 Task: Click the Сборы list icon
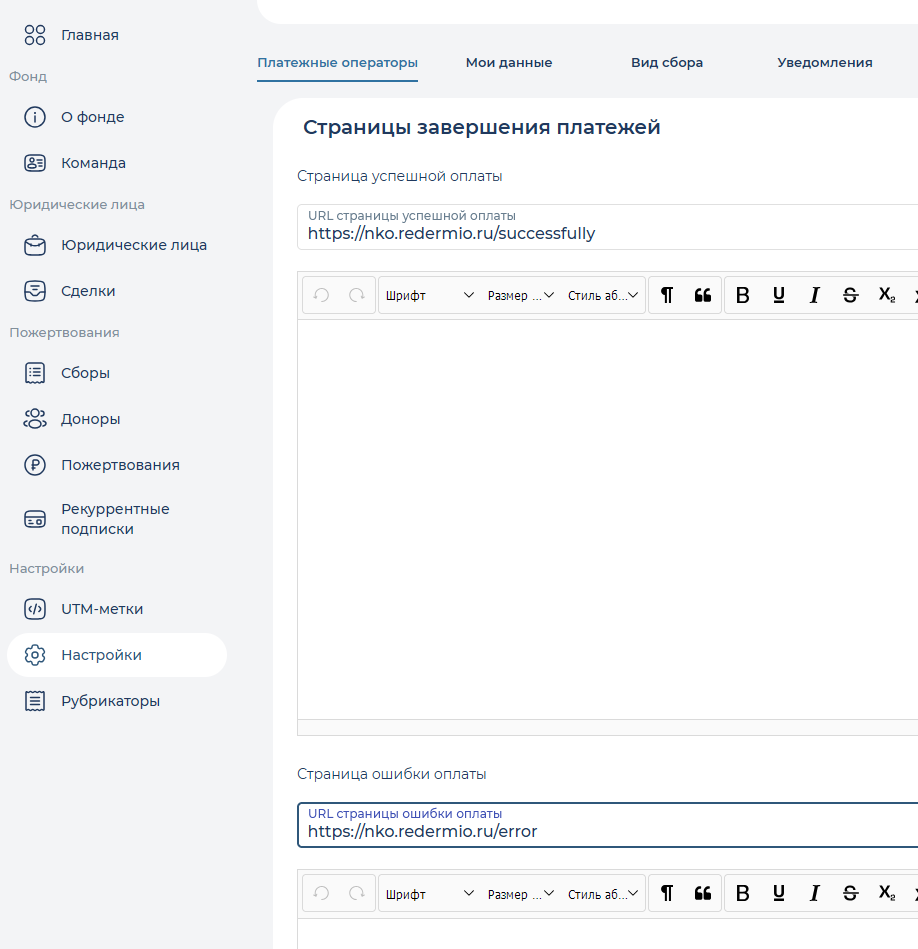click(x=34, y=373)
